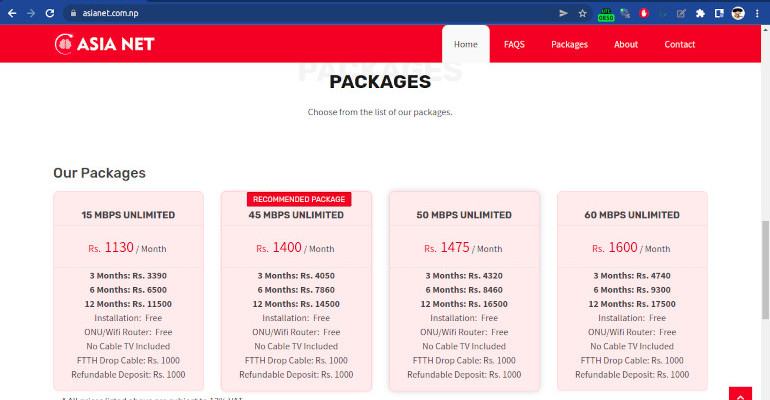This screenshot has width=770, height=400.
Task: Open the Packages nav item
Action: tap(569, 44)
